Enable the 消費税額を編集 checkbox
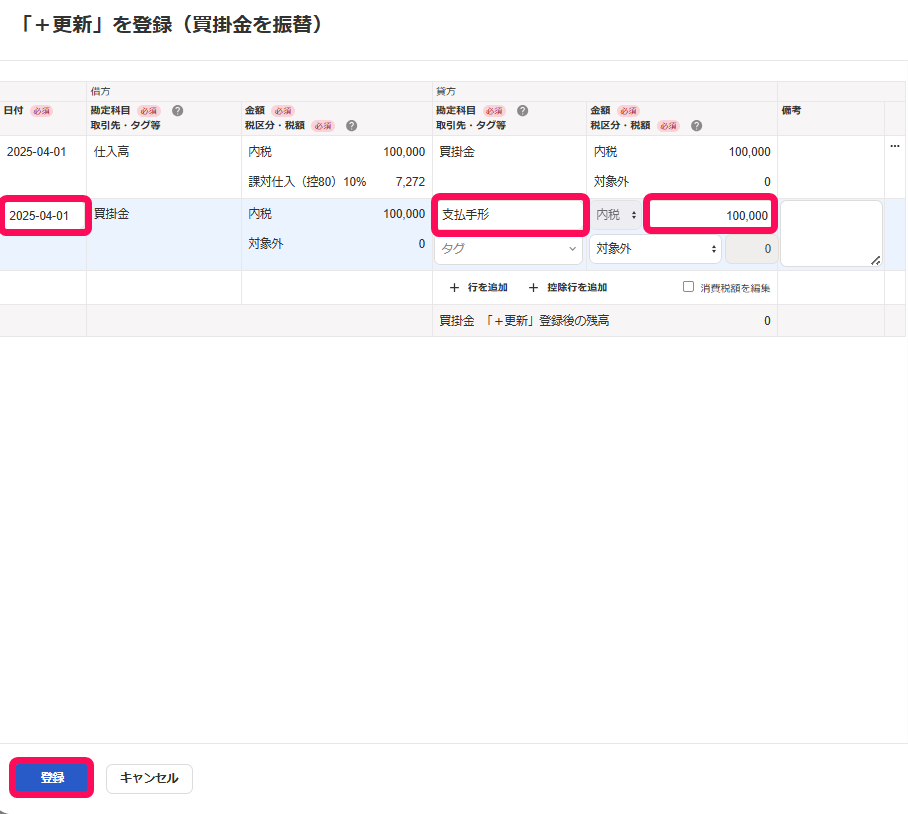 click(688, 287)
